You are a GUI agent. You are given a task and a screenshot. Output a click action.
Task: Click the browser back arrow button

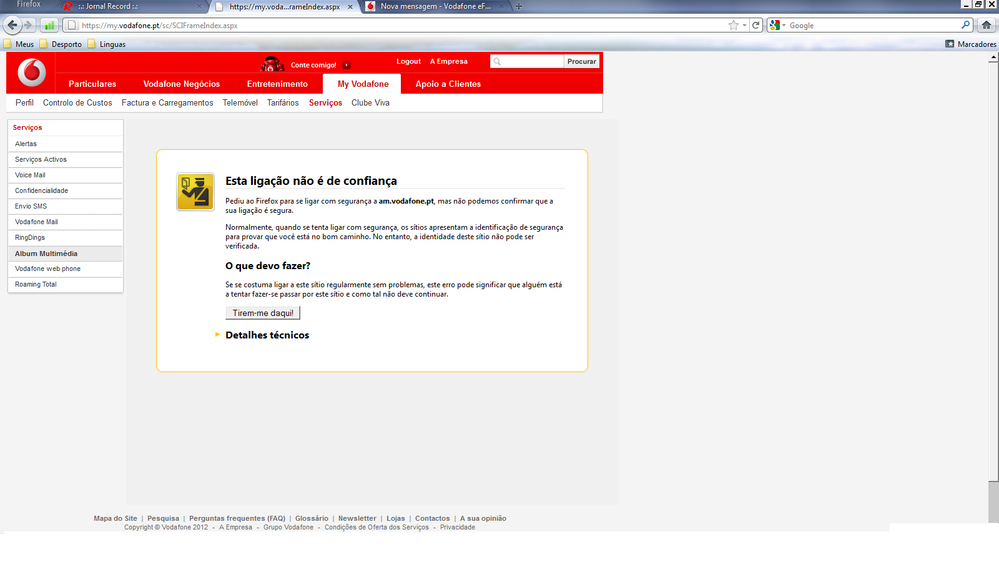coord(13,25)
